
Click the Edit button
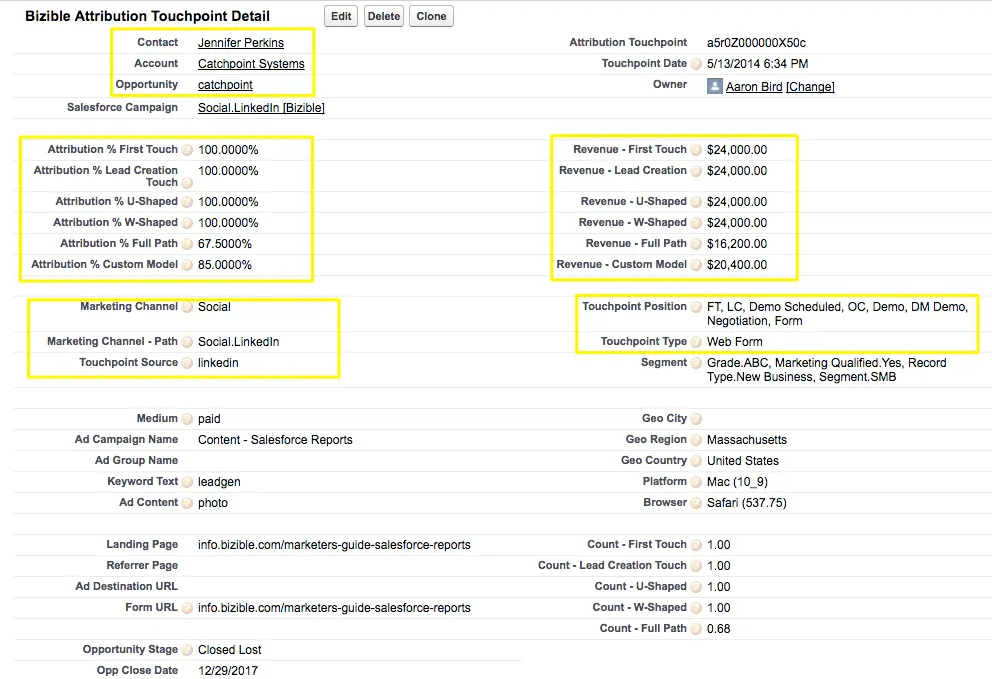pyautogui.click(x=341, y=16)
